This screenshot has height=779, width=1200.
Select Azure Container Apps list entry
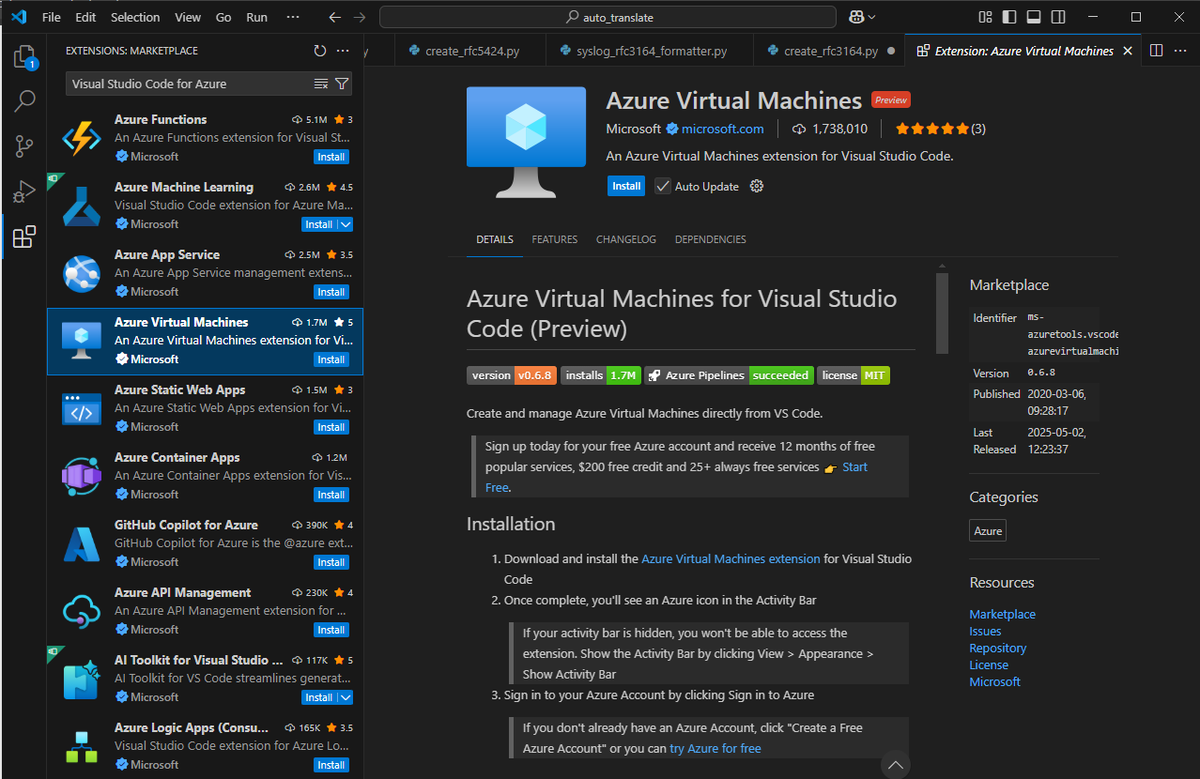tap(205, 476)
